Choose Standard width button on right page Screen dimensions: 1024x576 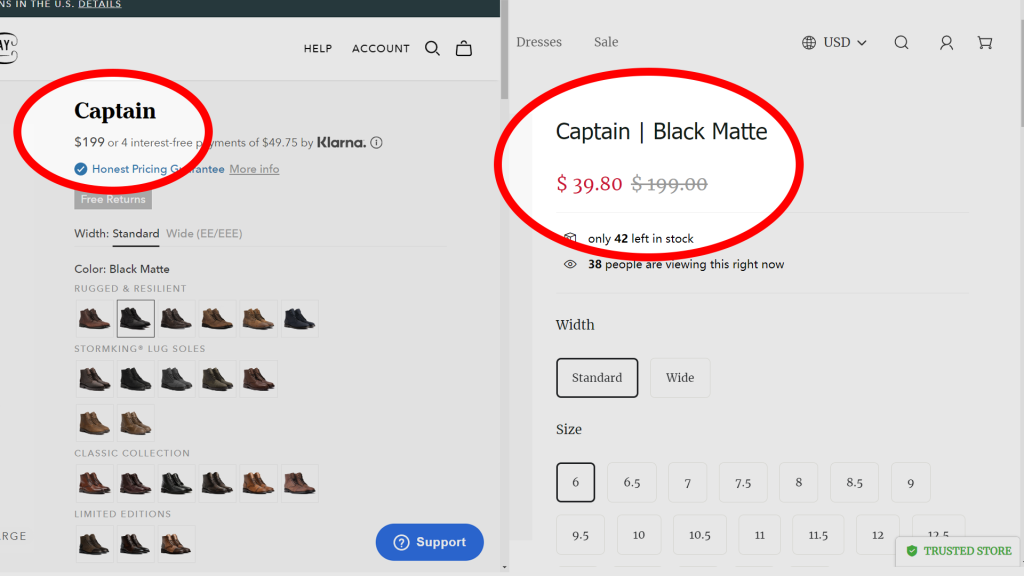(597, 377)
